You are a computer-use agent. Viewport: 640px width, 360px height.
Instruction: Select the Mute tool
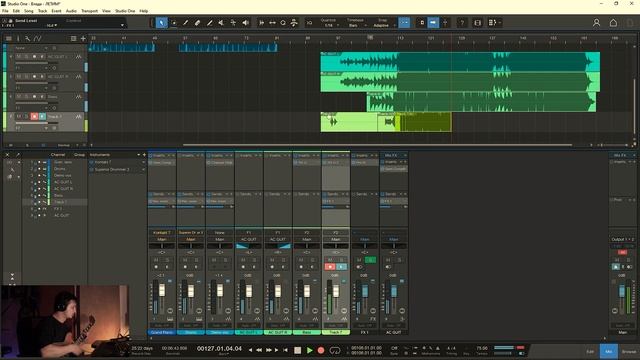click(x=221, y=23)
